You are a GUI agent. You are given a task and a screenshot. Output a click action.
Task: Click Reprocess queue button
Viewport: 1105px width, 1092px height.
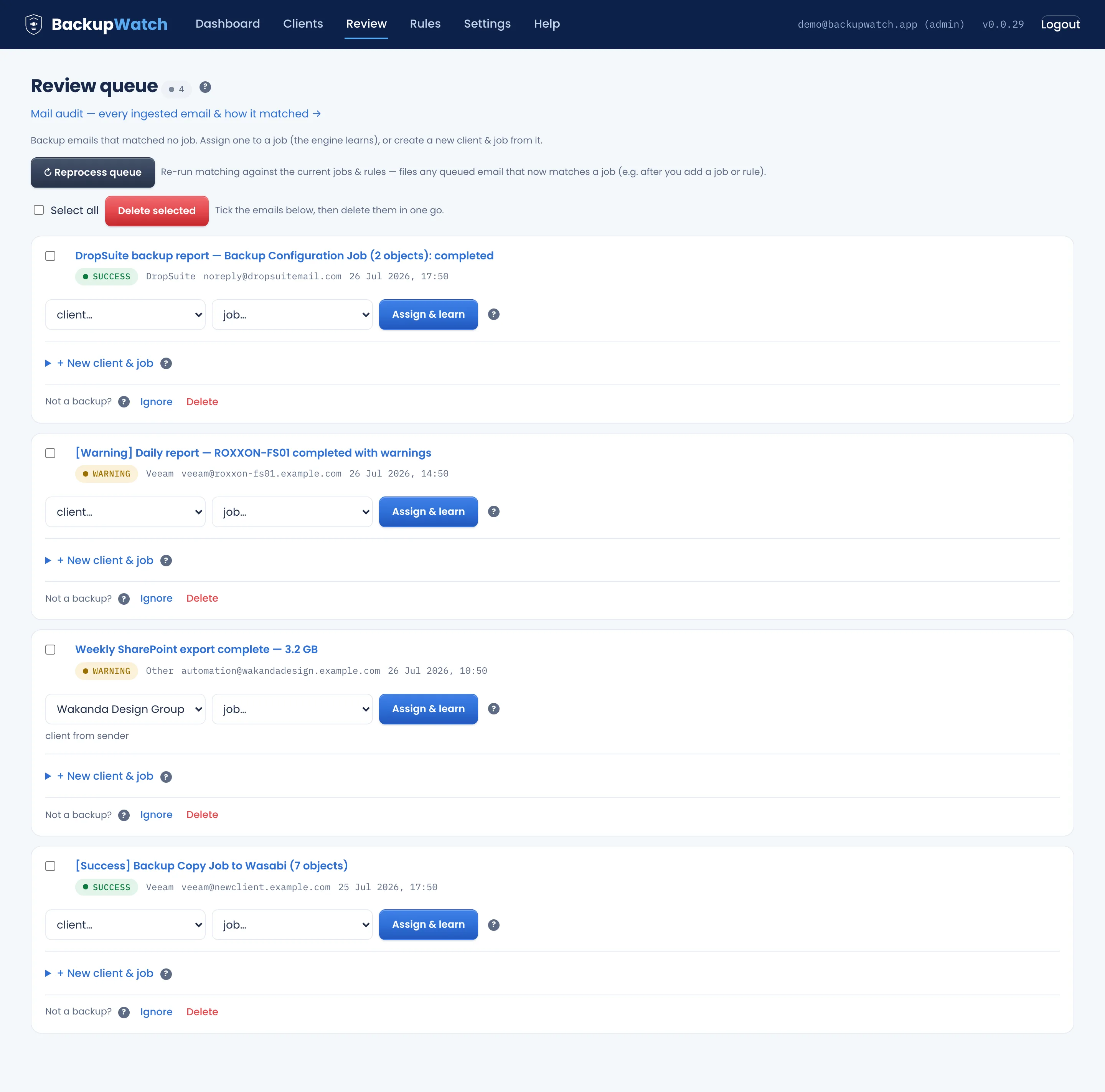[92, 172]
